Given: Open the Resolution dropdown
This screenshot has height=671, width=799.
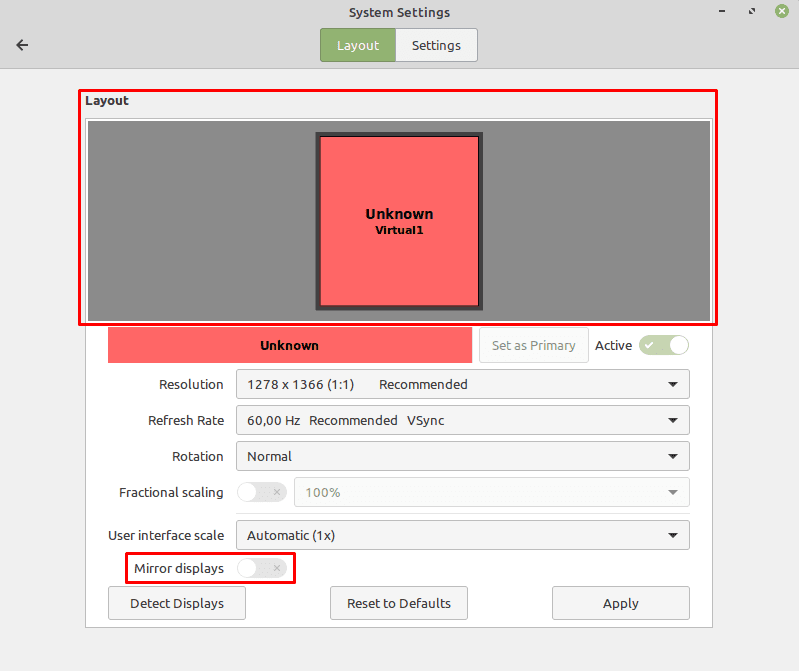Looking at the screenshot, I should 463,384.
